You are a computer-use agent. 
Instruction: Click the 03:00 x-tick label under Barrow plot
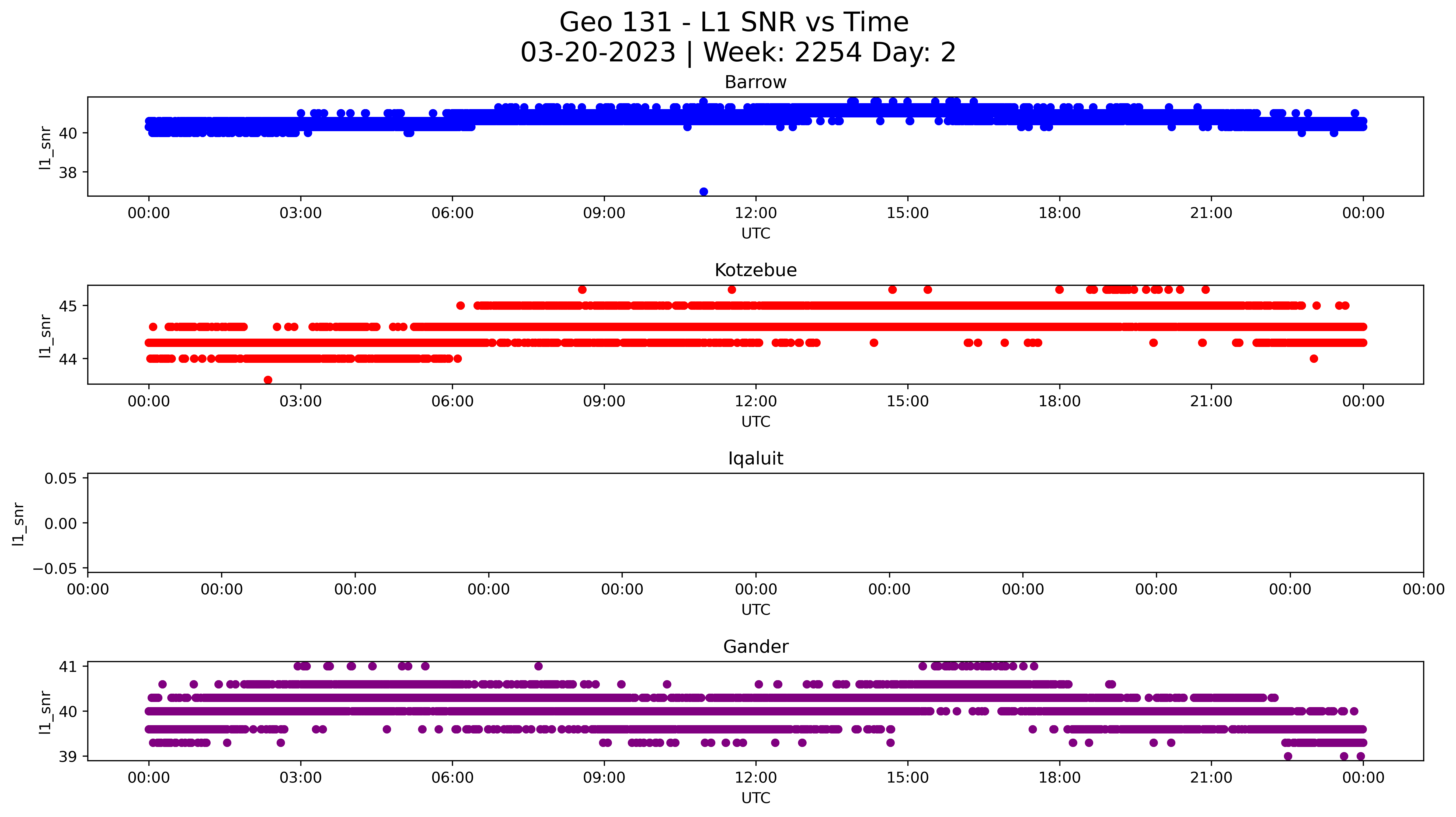(x=301, y=214)
